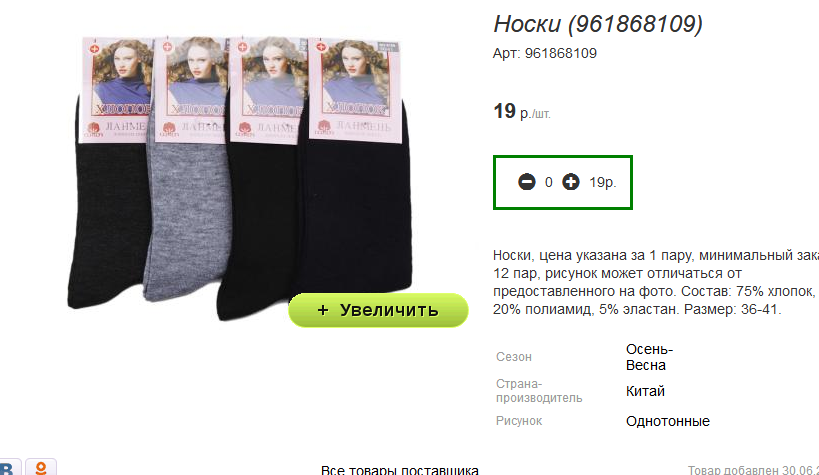Click the 19 р./шт. price text
This screenshot has height=475, width=819.
pos(522,111)
